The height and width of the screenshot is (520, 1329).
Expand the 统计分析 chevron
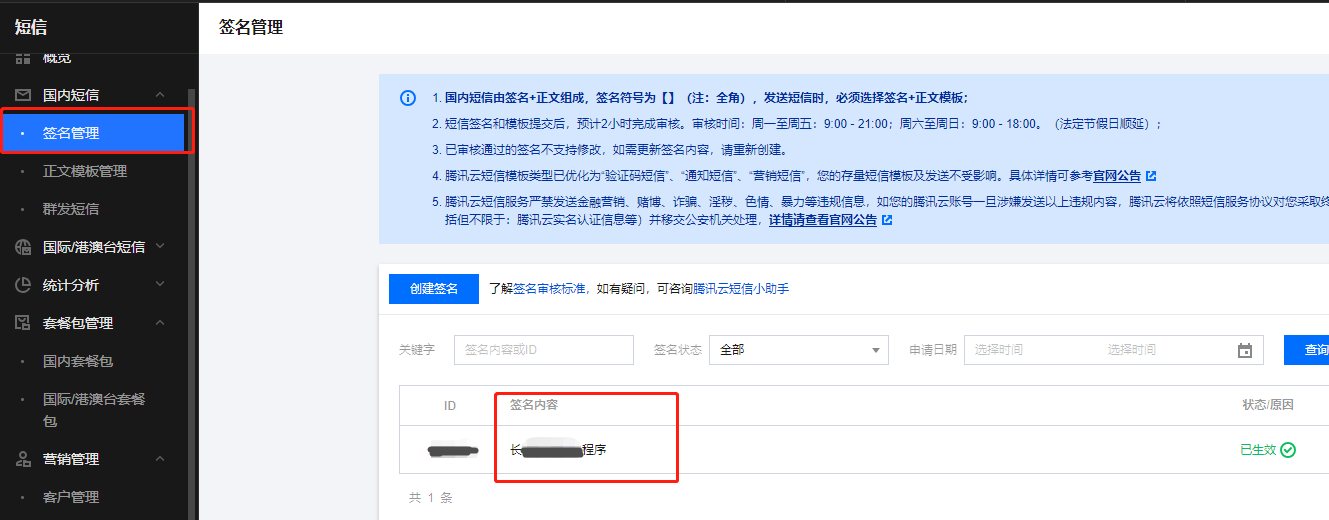tap(160, 285)
